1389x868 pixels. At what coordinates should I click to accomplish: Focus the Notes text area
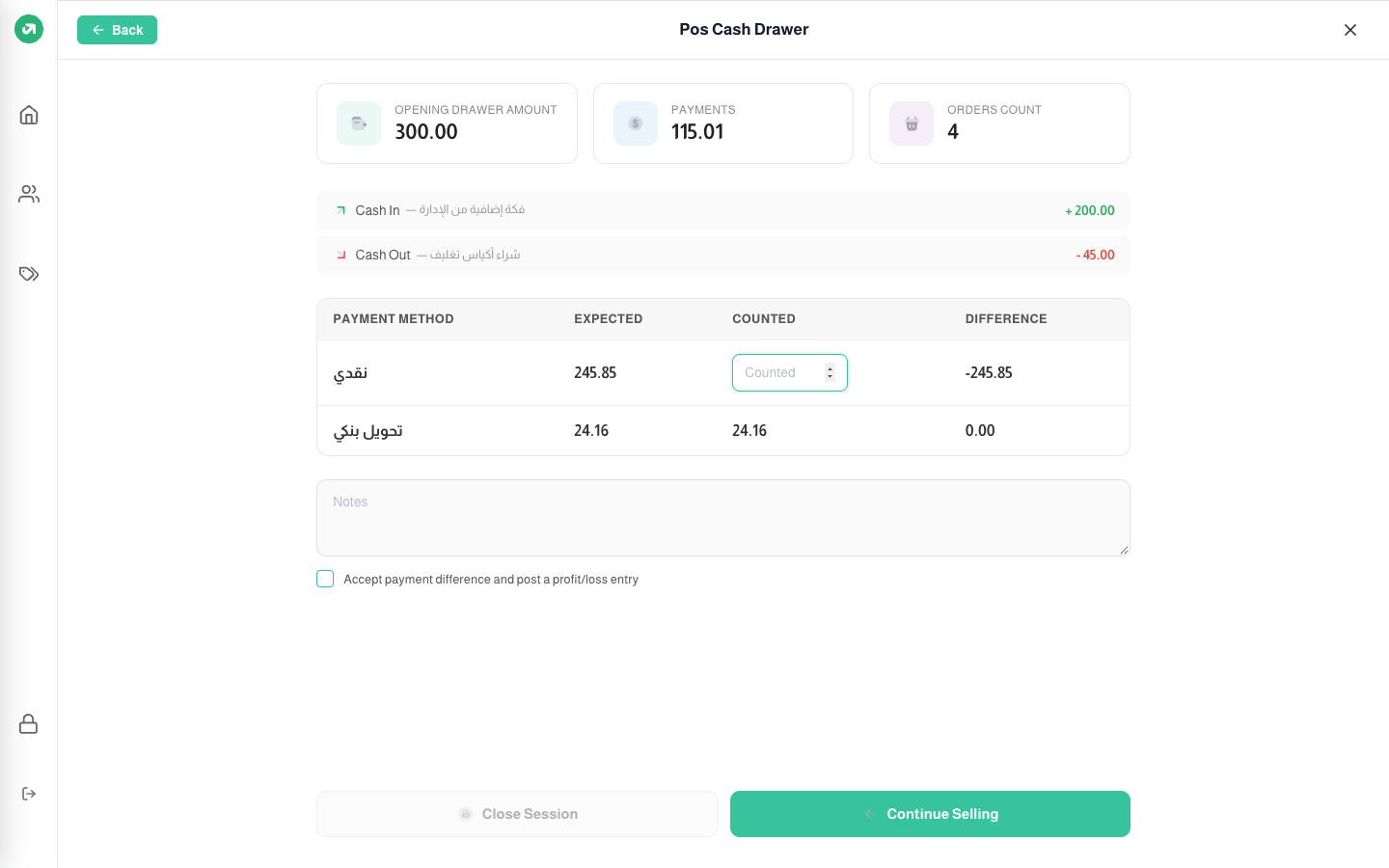[723, 518]
